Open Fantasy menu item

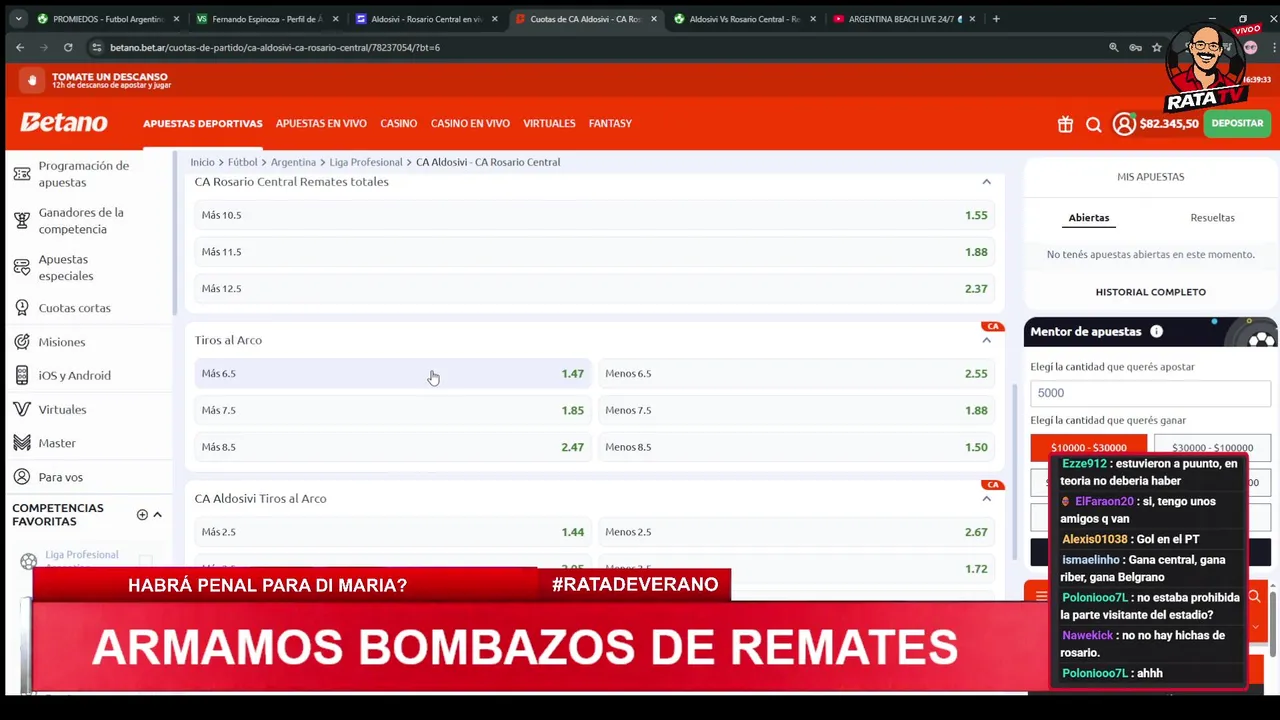point(610,124)
